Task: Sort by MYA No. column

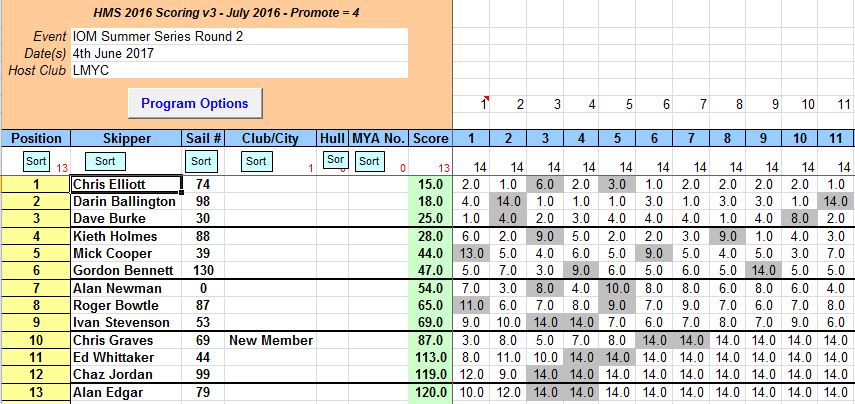Action: [370, 161]
